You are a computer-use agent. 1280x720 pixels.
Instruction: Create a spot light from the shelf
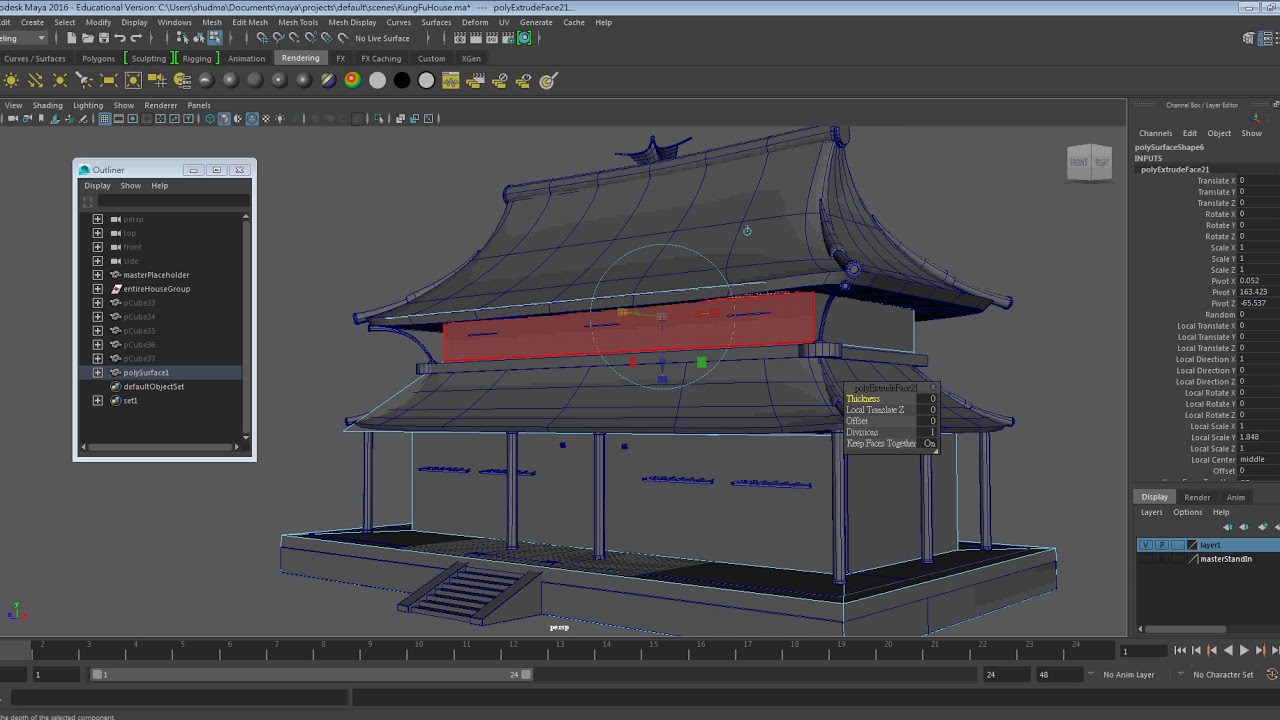click(x=84, y=81)
